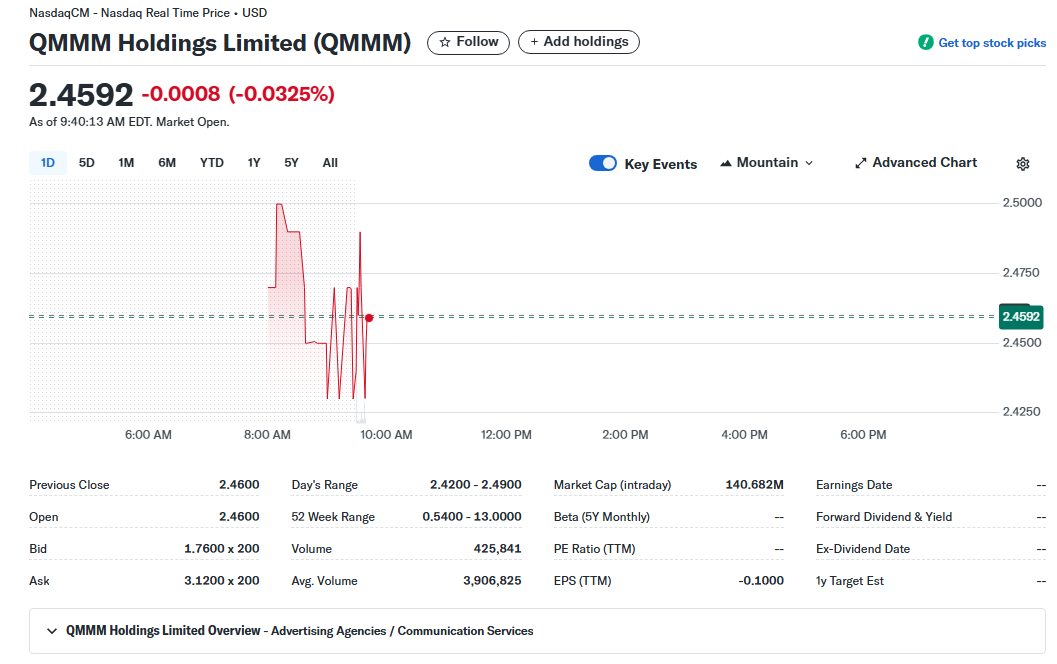Click the 2.4592 price label on axis

tap(1021, 317)
